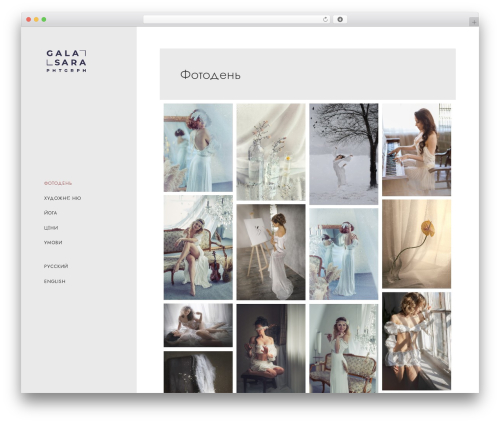The width and height of the screenshot is (500, 423).
Task: Open the Умови menu page
Action: (x=53, y=242)
